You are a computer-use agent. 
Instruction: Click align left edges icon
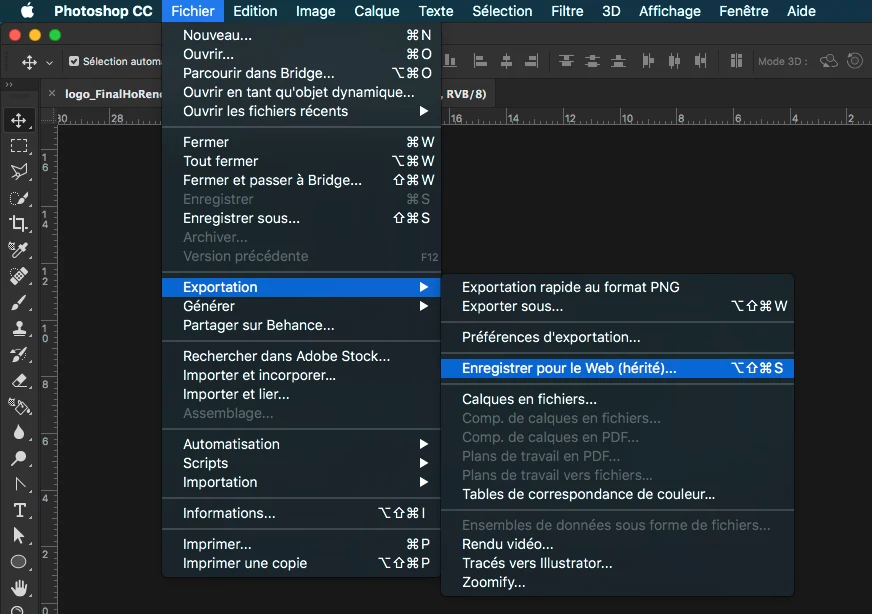pyautogui.click(x=480, y=61)
